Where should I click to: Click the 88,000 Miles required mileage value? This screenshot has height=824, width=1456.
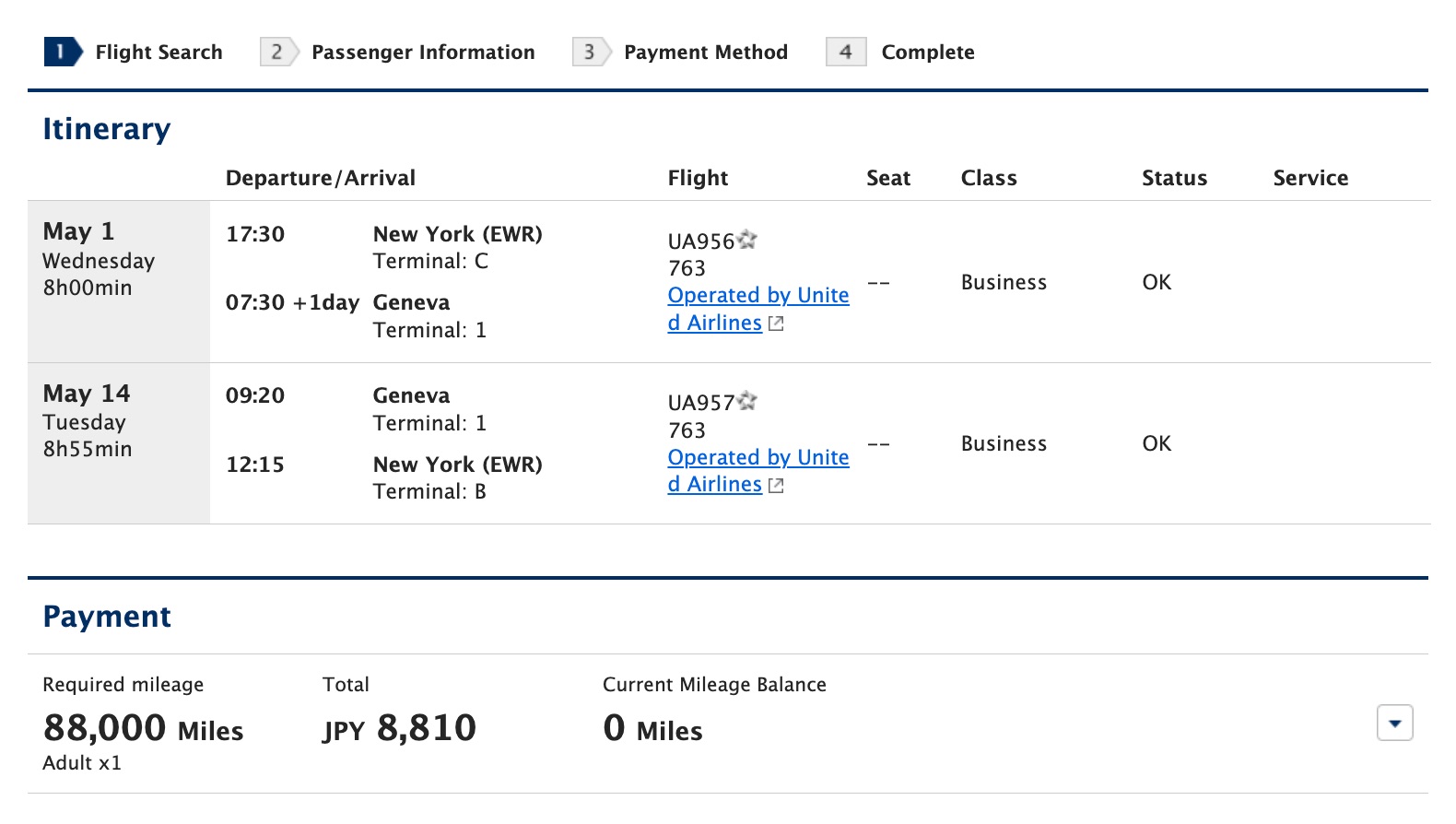coord(143,727)
